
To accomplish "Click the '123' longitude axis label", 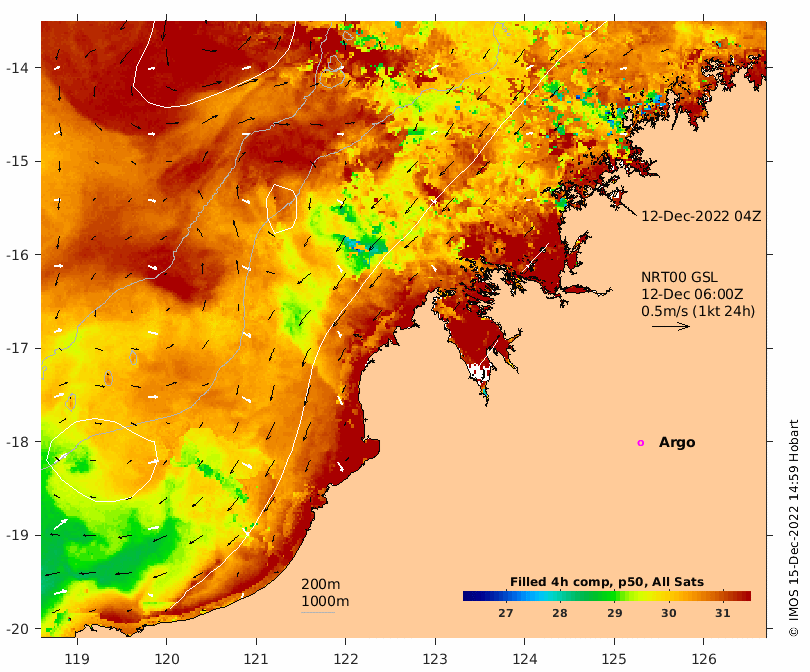I will pos(435,659).
